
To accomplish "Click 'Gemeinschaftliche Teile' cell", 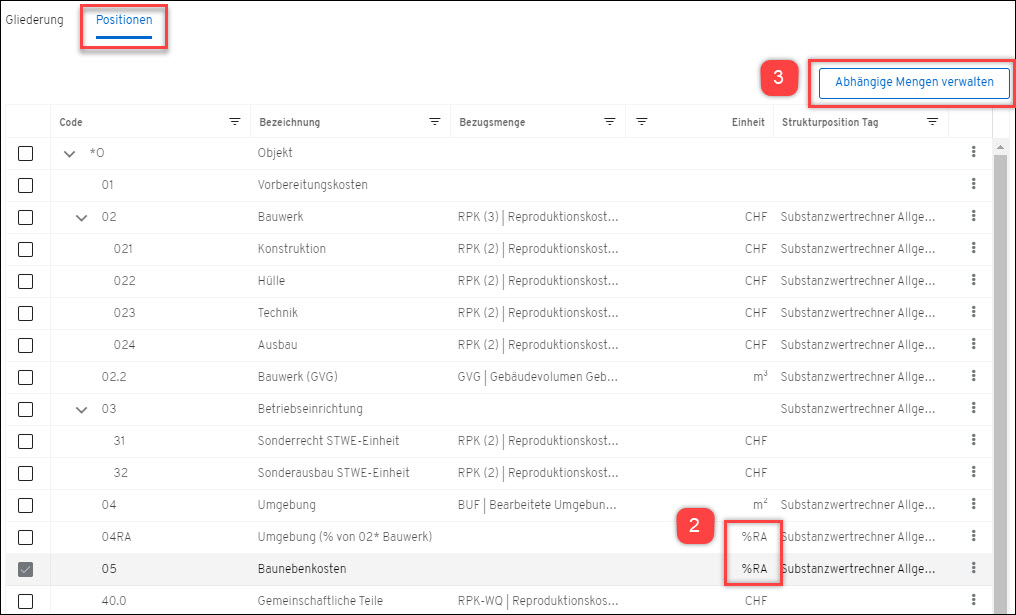I will click(x=320, y=601).
